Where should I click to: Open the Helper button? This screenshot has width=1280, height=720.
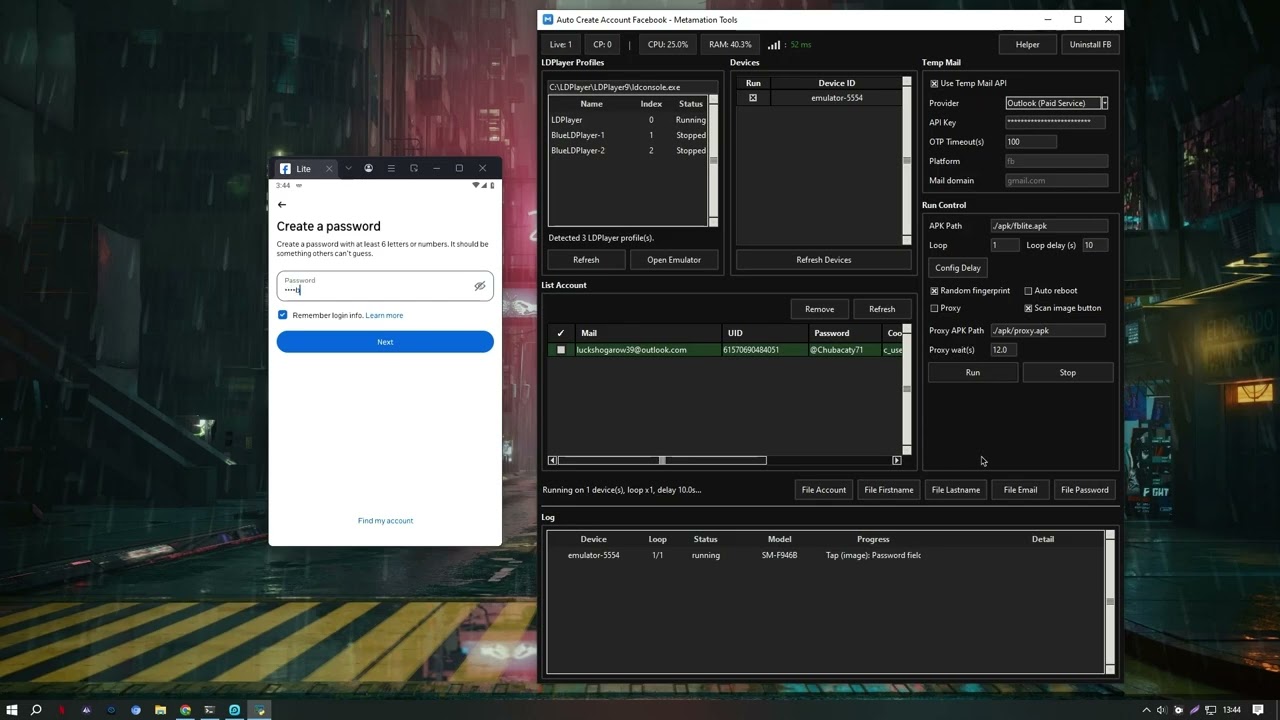[1027, 45]
